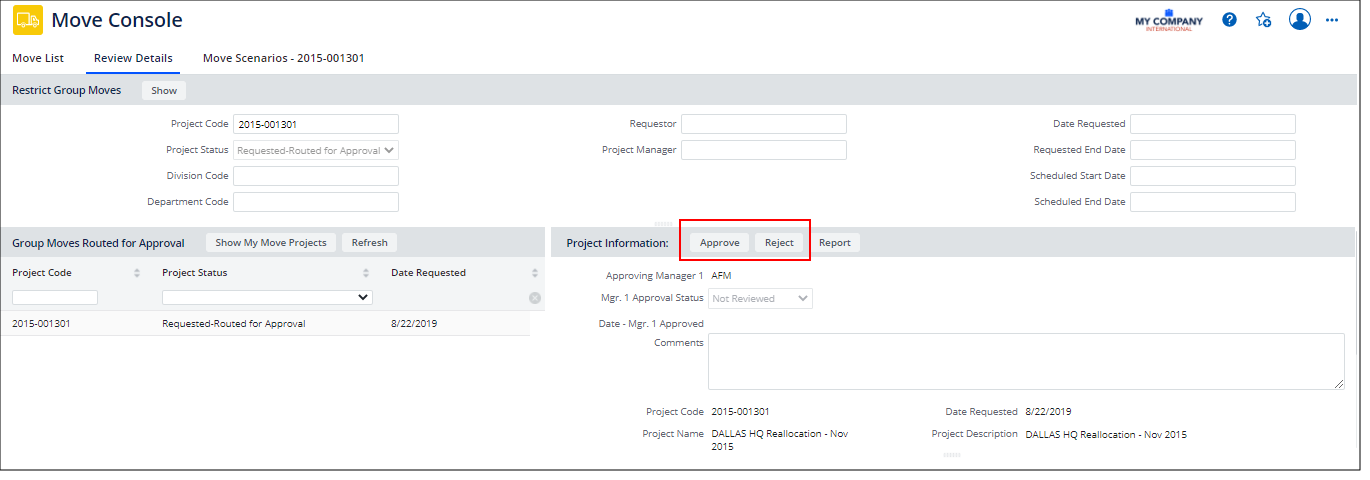Click the Reject button
This screenshot has width=1370, height=480.
[x=779, y=242]
